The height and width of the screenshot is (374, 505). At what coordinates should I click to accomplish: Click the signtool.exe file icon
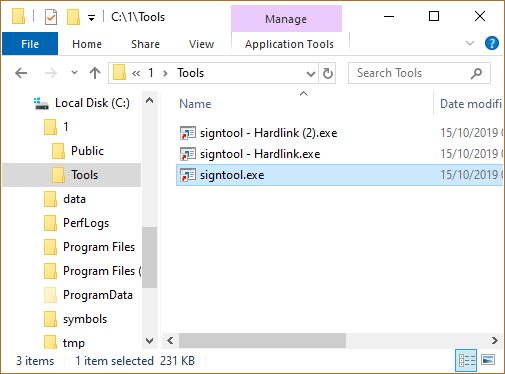tap(188, 175)
